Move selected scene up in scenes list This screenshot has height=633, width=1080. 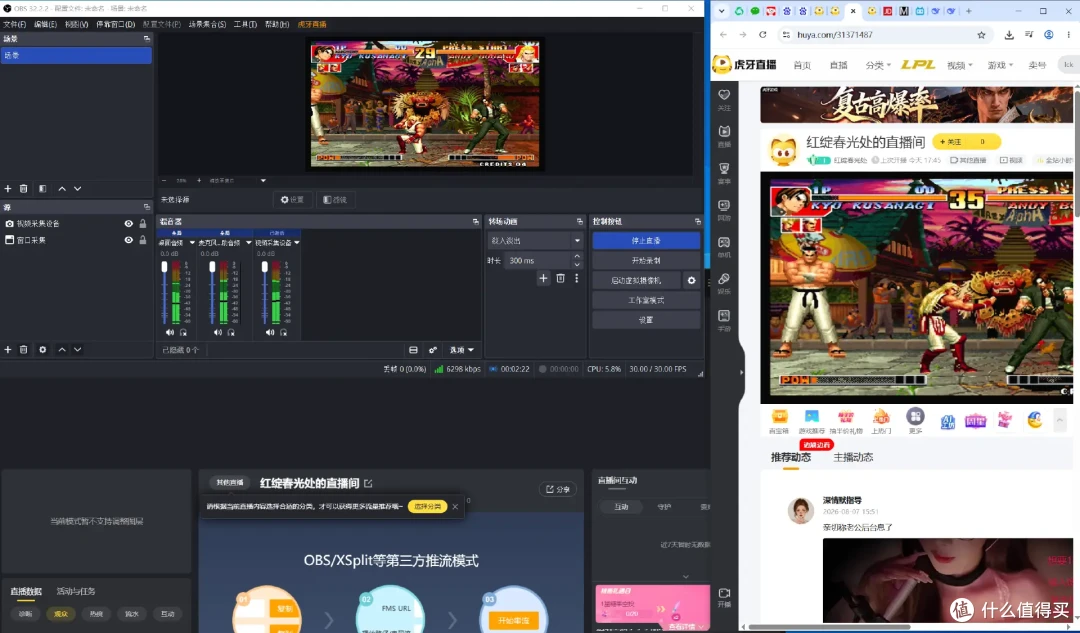coord(62,189)
